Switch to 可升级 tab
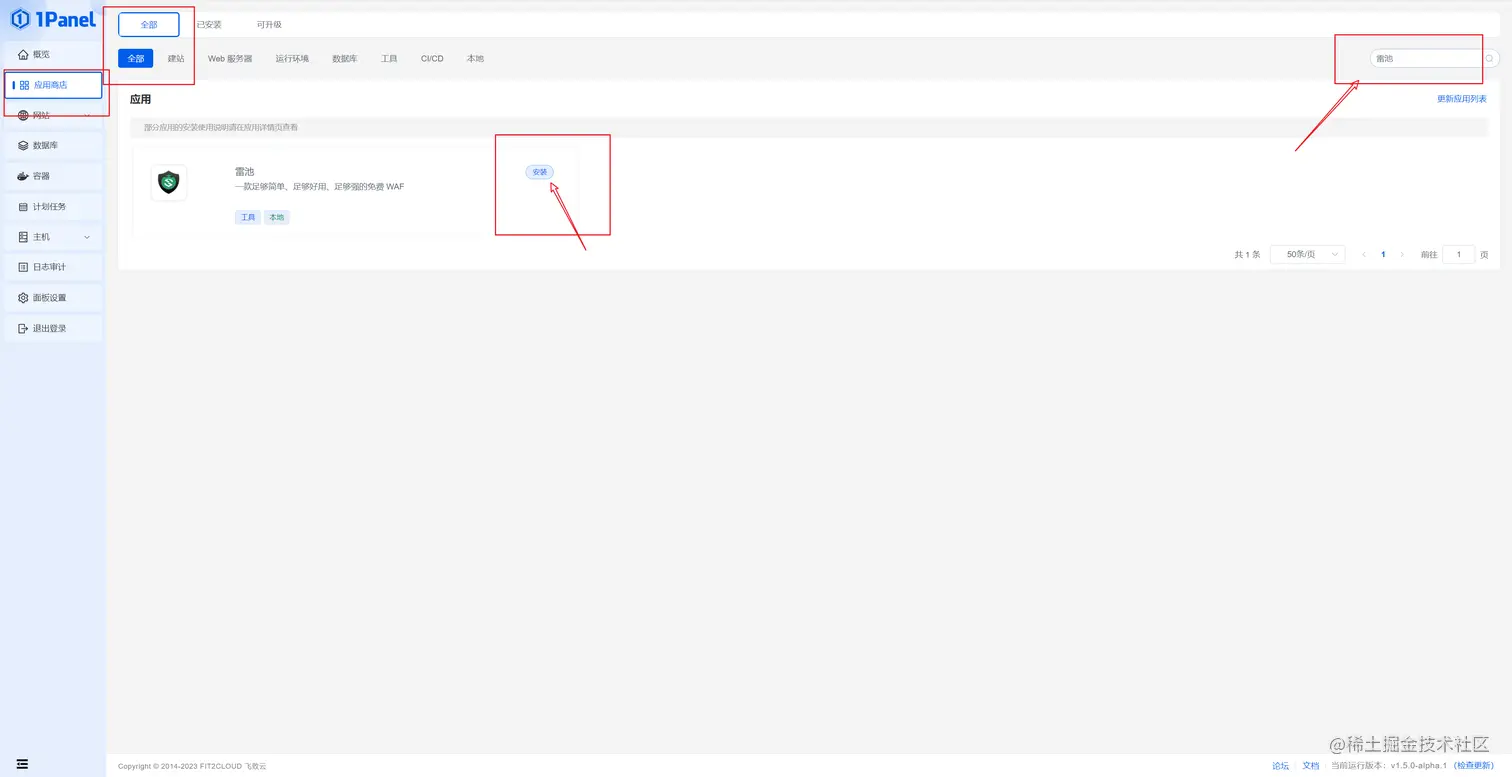Screen dimensions: 1512x777 [269, 25]
